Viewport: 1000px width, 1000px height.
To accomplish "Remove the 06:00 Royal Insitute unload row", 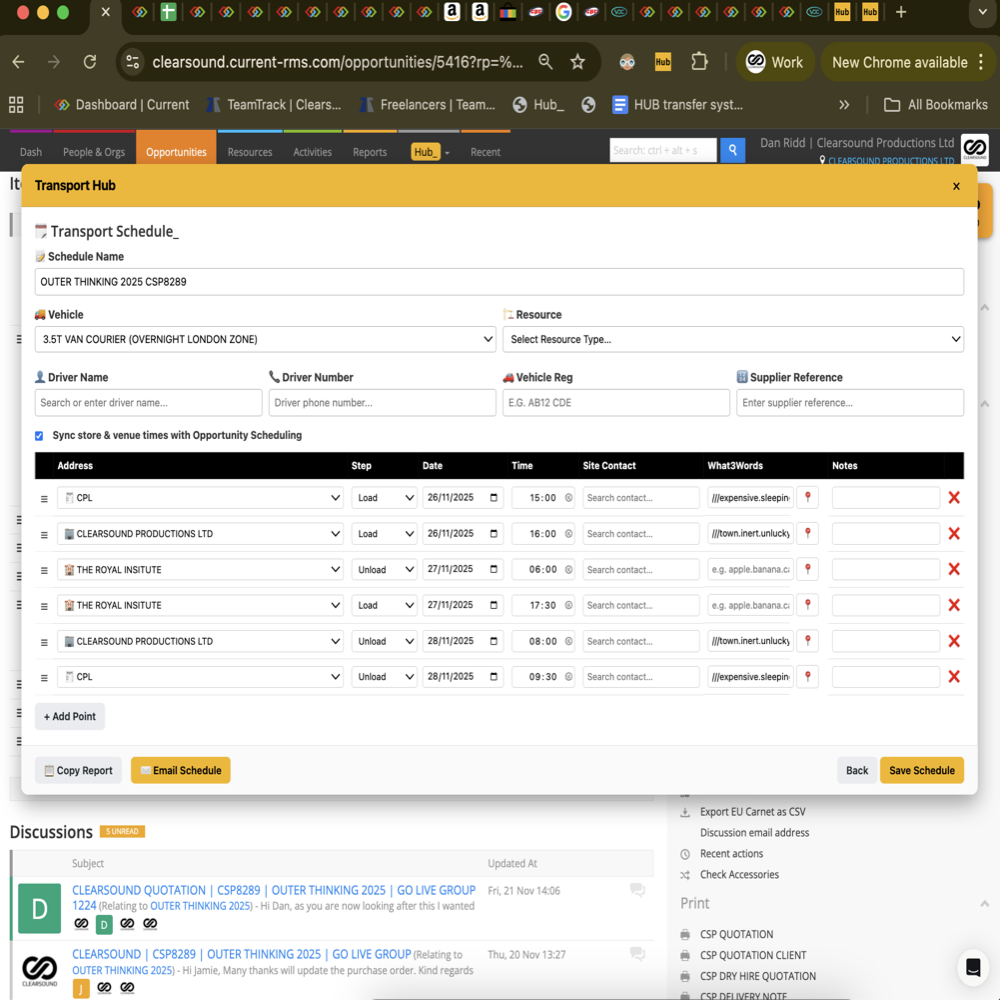I will (953, 569).
